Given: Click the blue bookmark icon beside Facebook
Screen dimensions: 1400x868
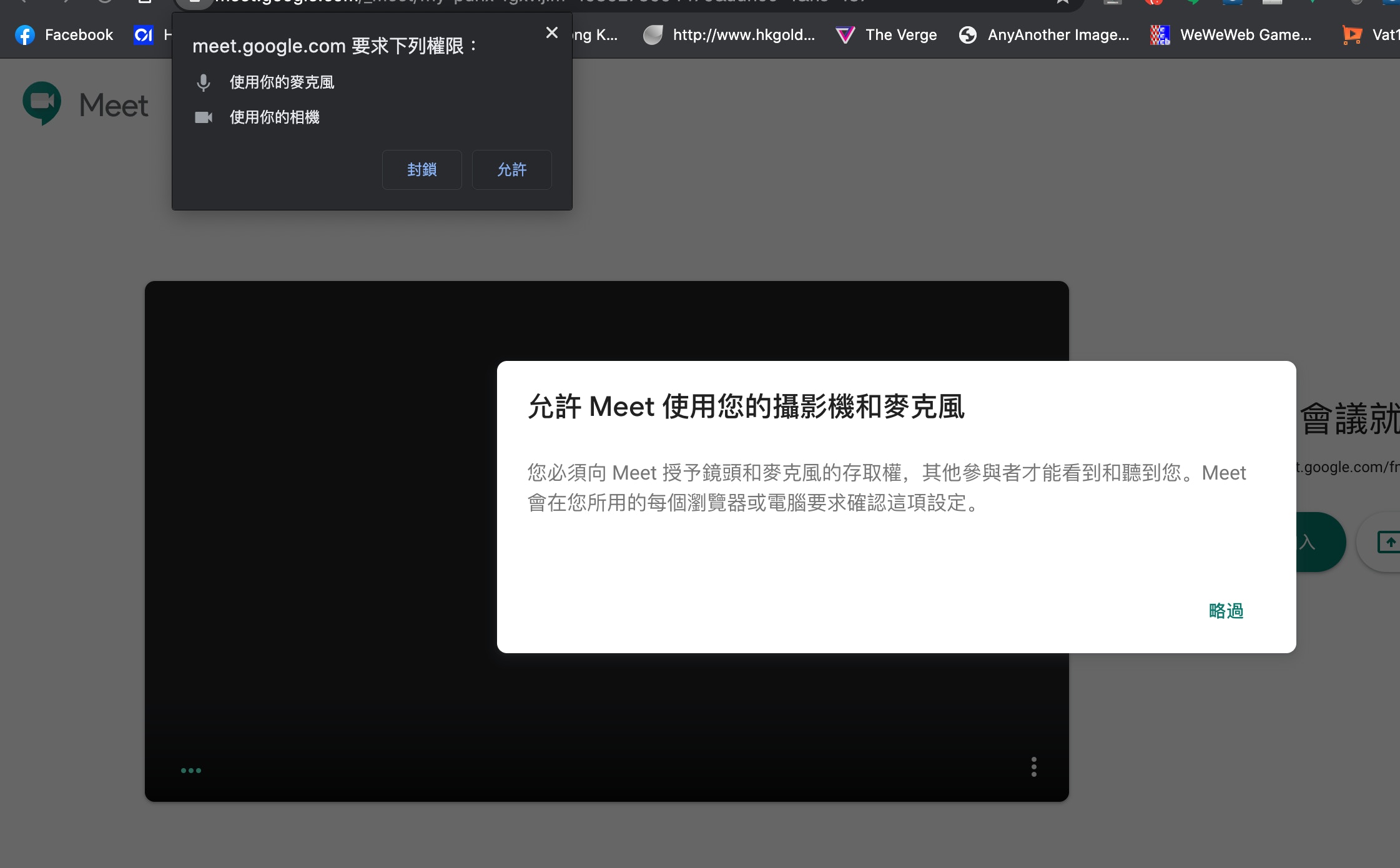Looking at the screenshot, I should coord(144,35).
